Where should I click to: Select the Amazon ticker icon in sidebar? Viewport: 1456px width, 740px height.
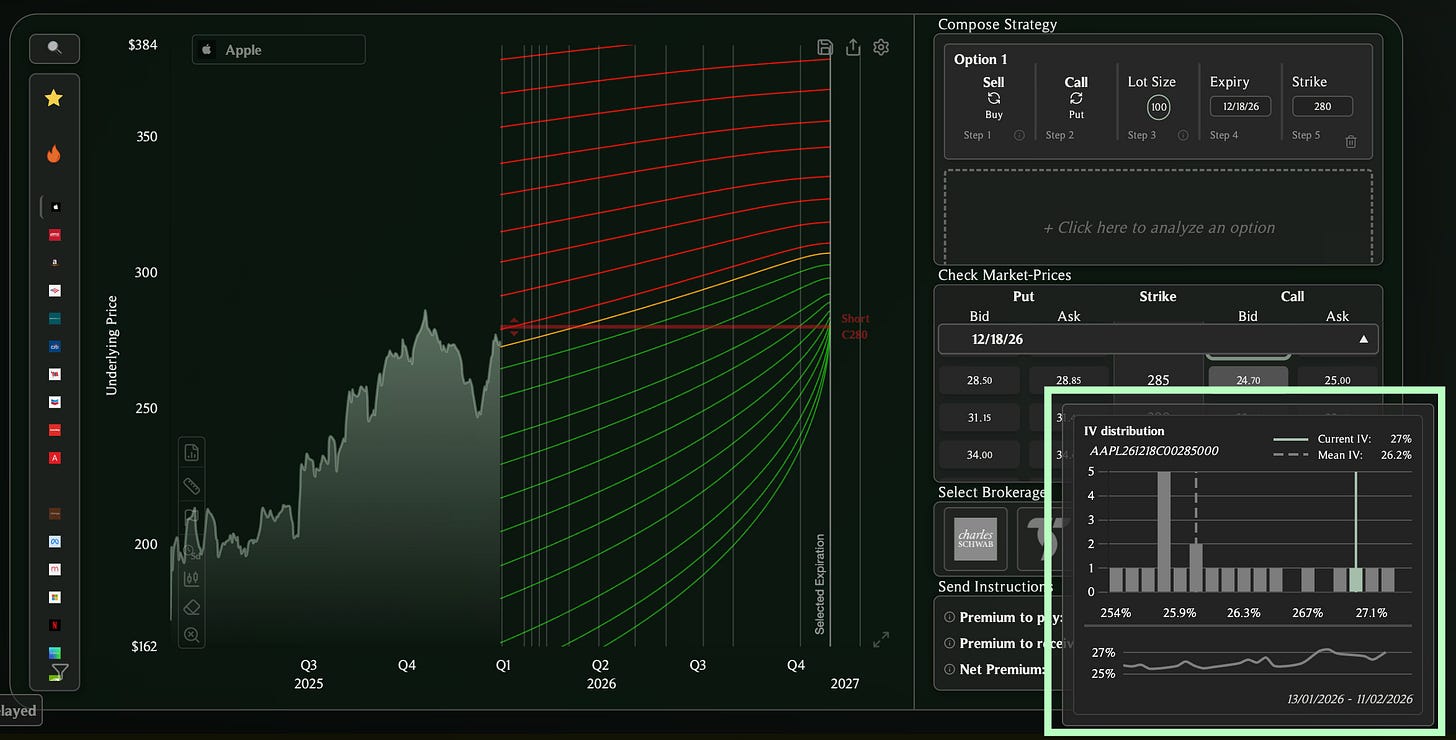tap(55, 262)
